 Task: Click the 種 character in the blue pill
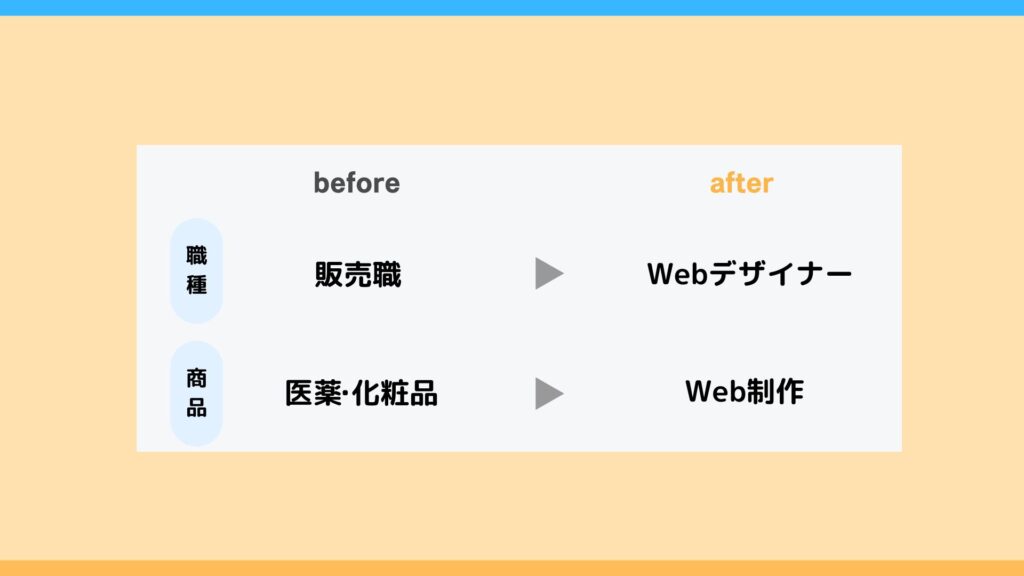tap(197, 285)
